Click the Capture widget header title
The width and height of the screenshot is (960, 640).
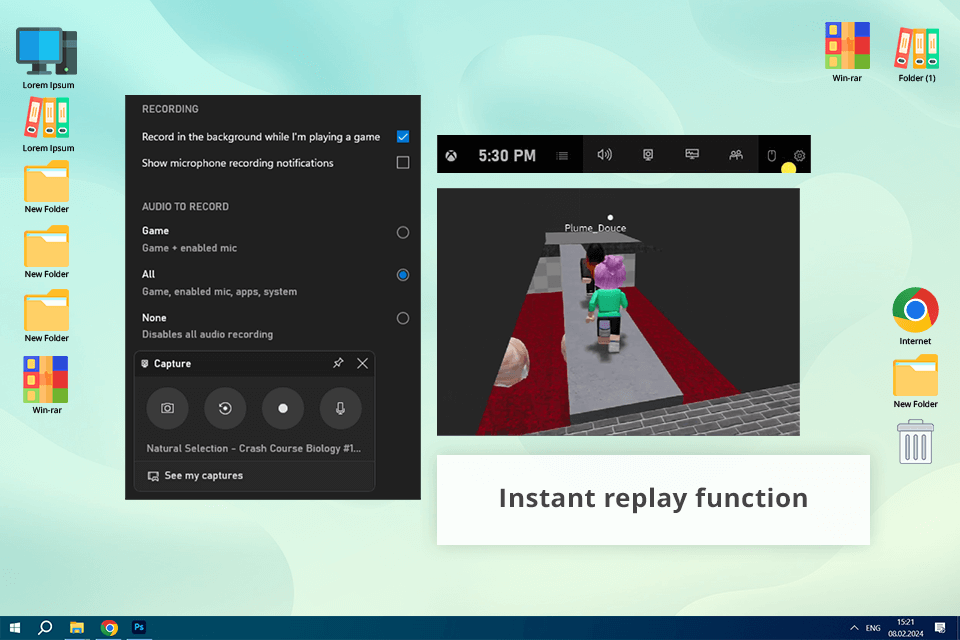pyautogui.click(x=172, y=364)
